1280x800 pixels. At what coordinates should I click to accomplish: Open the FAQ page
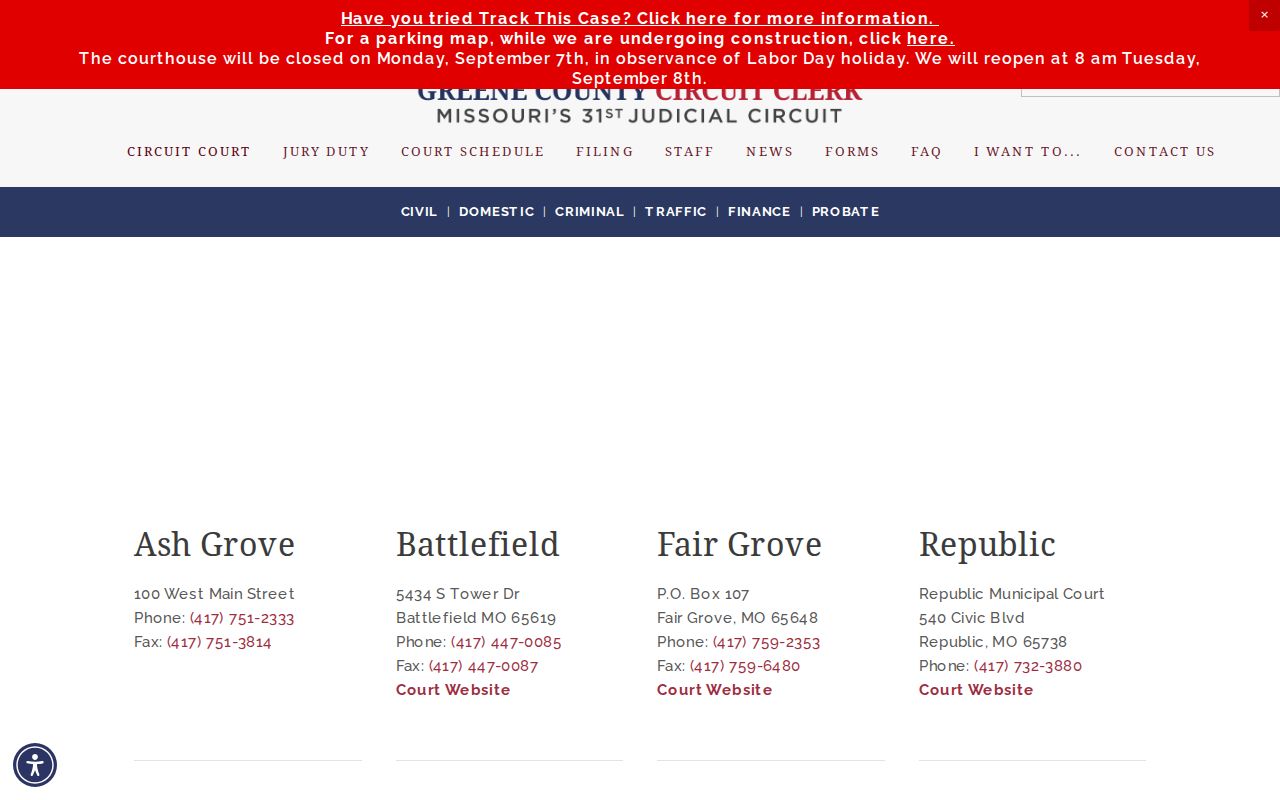coord(926,152)
